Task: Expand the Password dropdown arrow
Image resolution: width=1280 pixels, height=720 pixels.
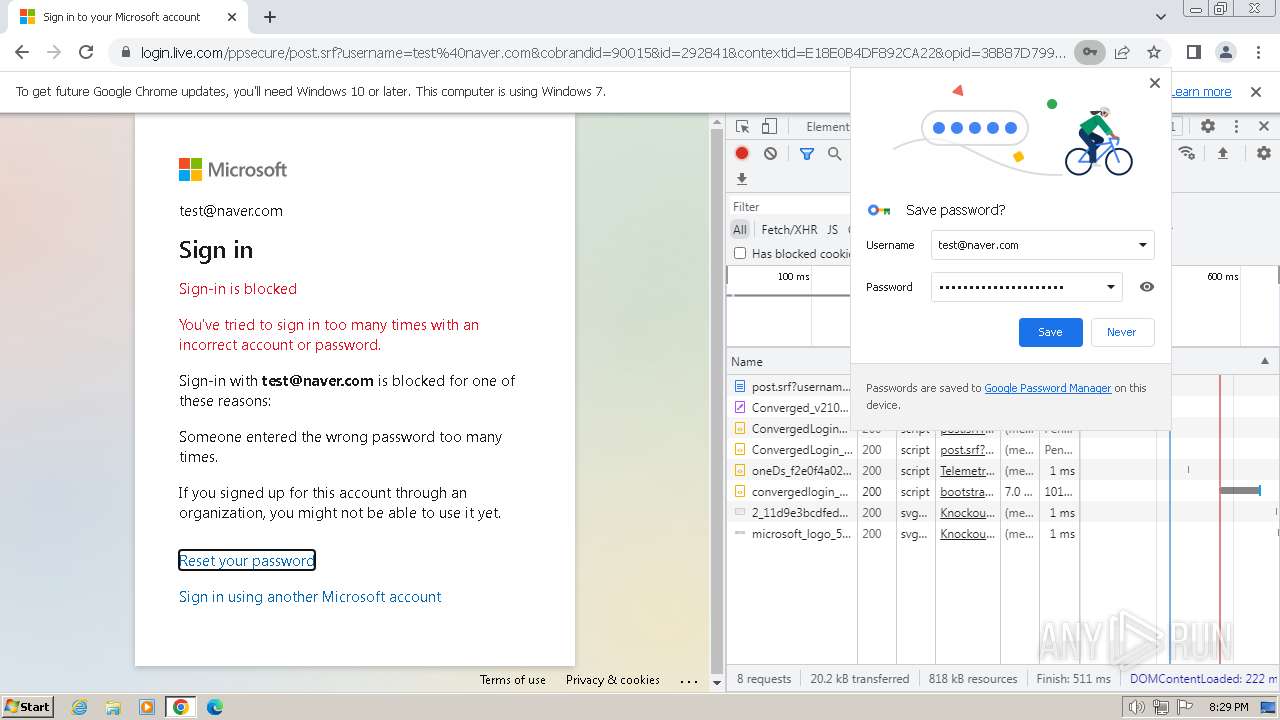Action: pyautogui.click(x=1110, y=287)
